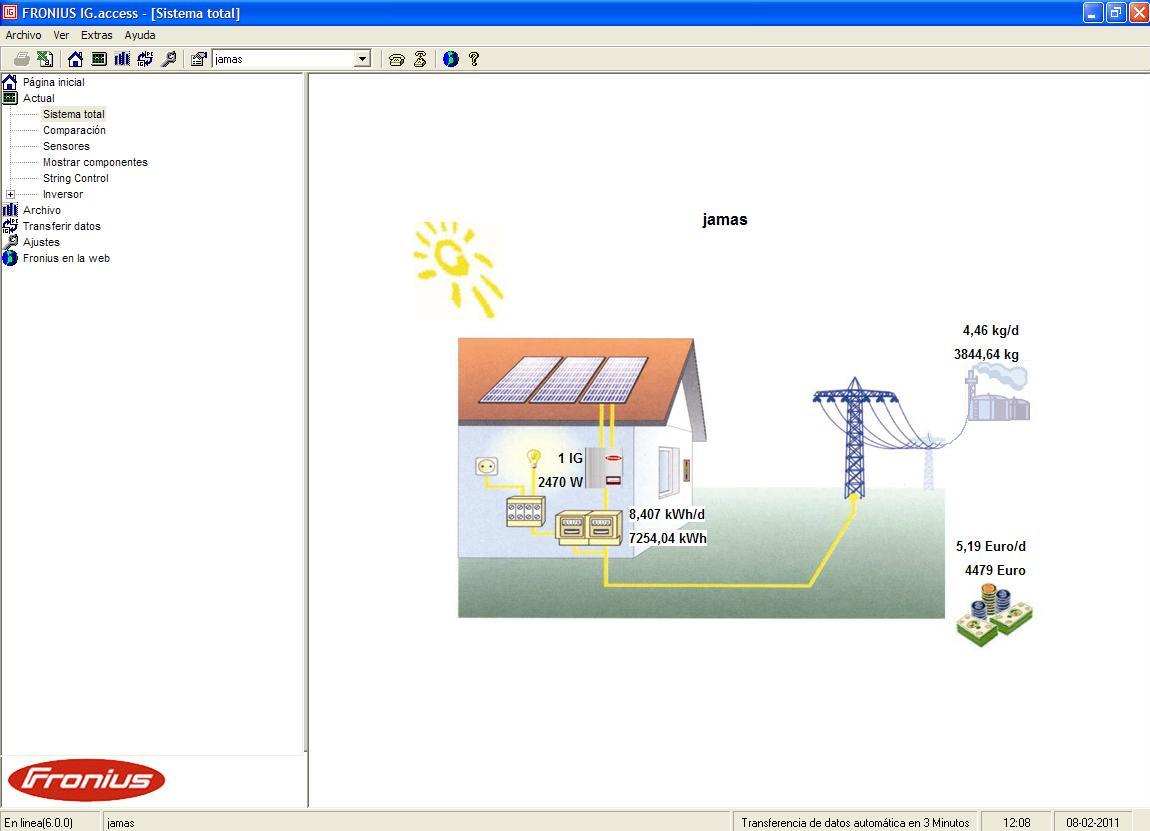This screenshot has width=1150, height=831.
Task: Click the money stack graphic
Action: (995, 615)
